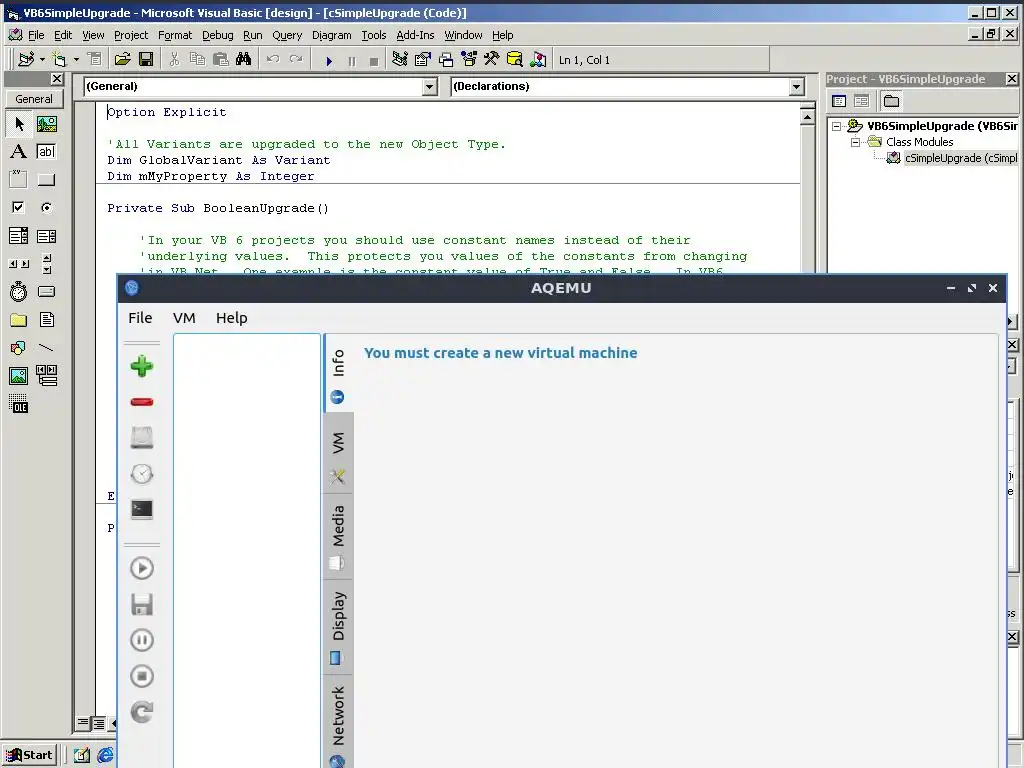Switch to the VM tab in AQEMU

click(x=338, y=454)
